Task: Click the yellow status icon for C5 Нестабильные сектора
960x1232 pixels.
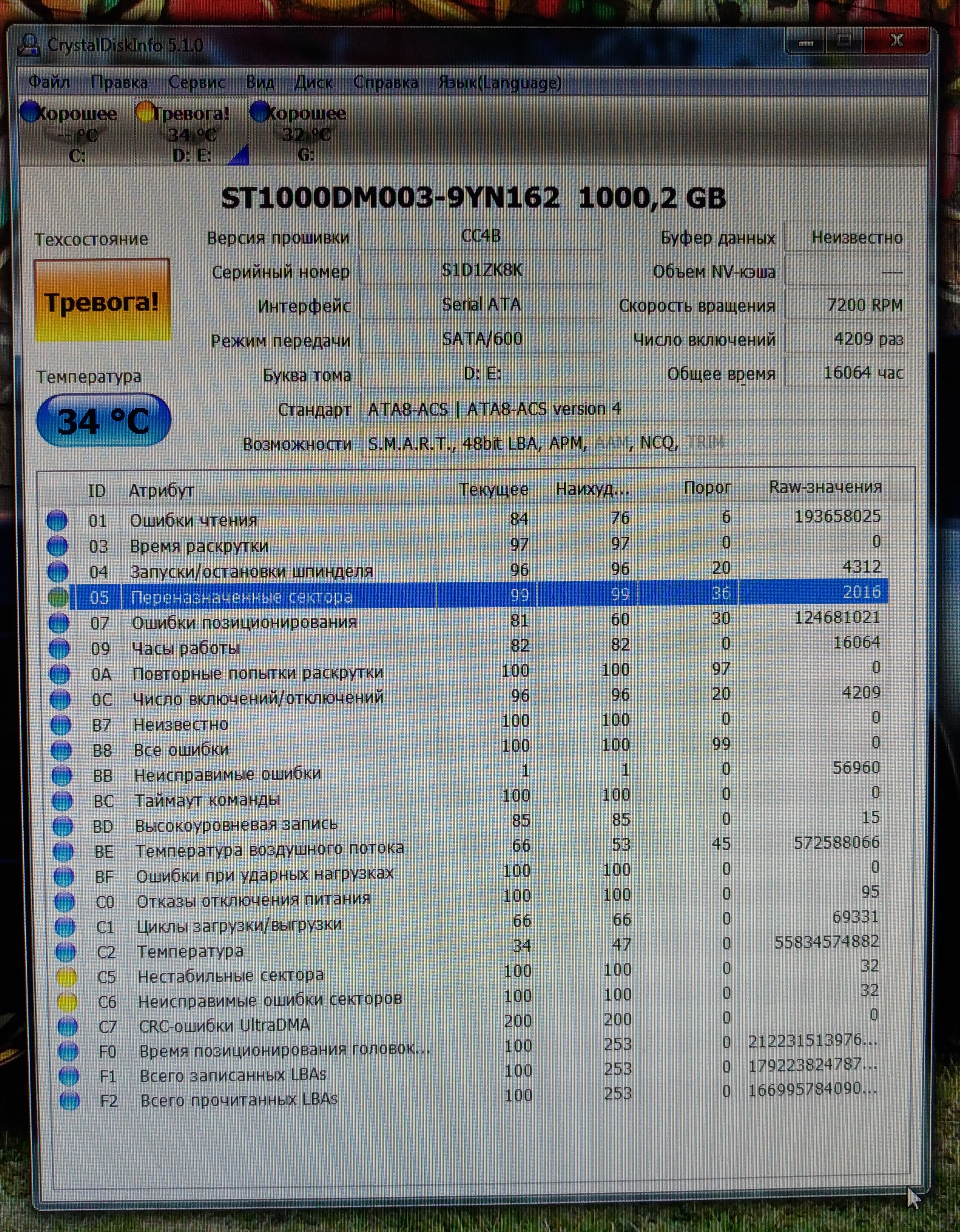Action: 66,977
